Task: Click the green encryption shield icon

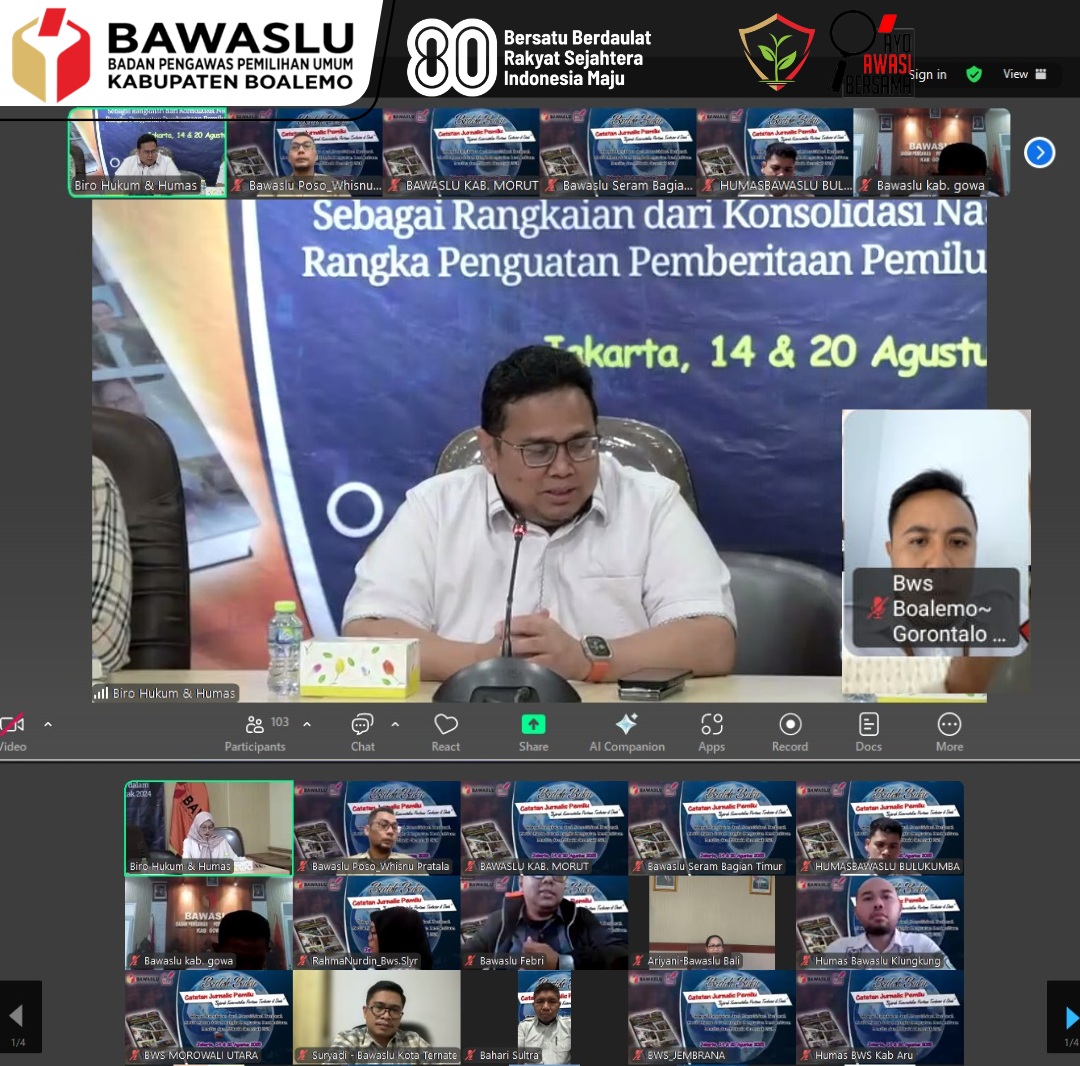Action: 974,74
